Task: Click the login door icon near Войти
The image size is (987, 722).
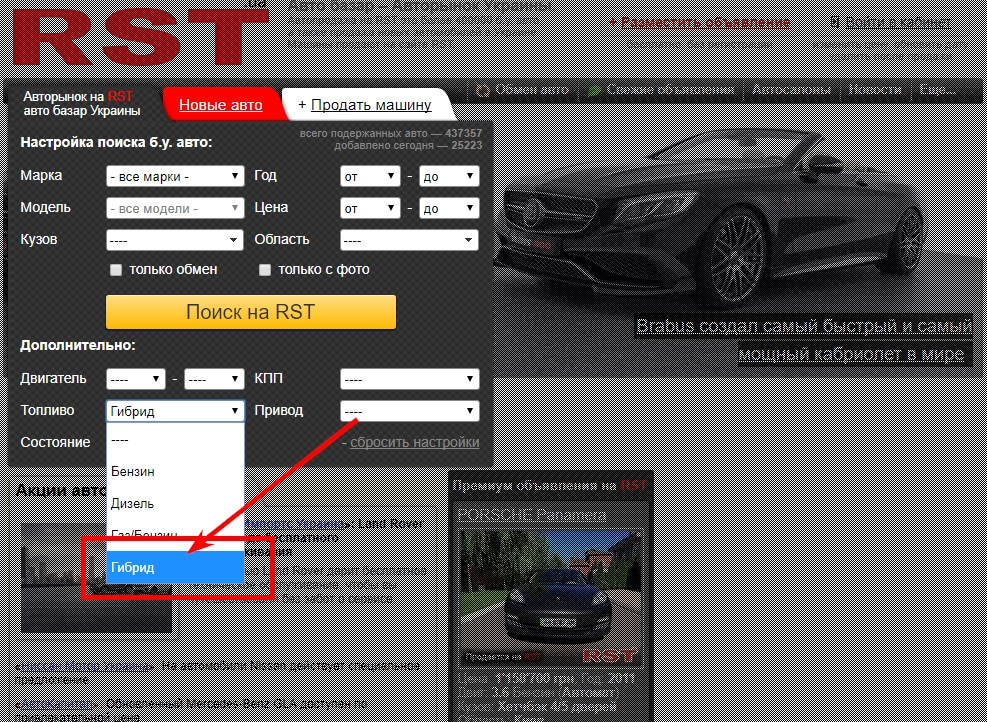Action: tap(835, 23)
